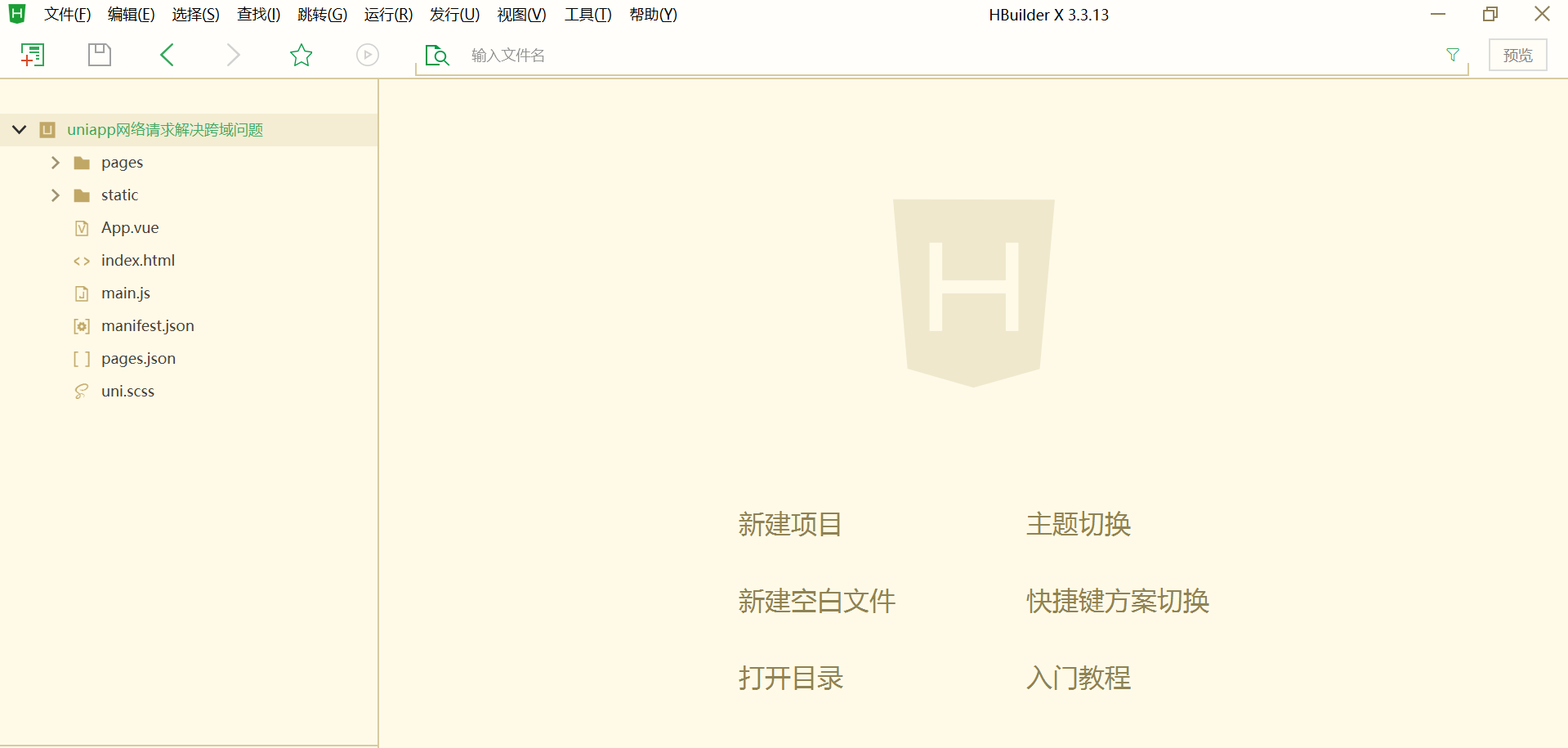Image resolution: width=1568 pixels, height=748 pixels.
Task: Go back with the left arrow icon
Action: click(167, 55)
